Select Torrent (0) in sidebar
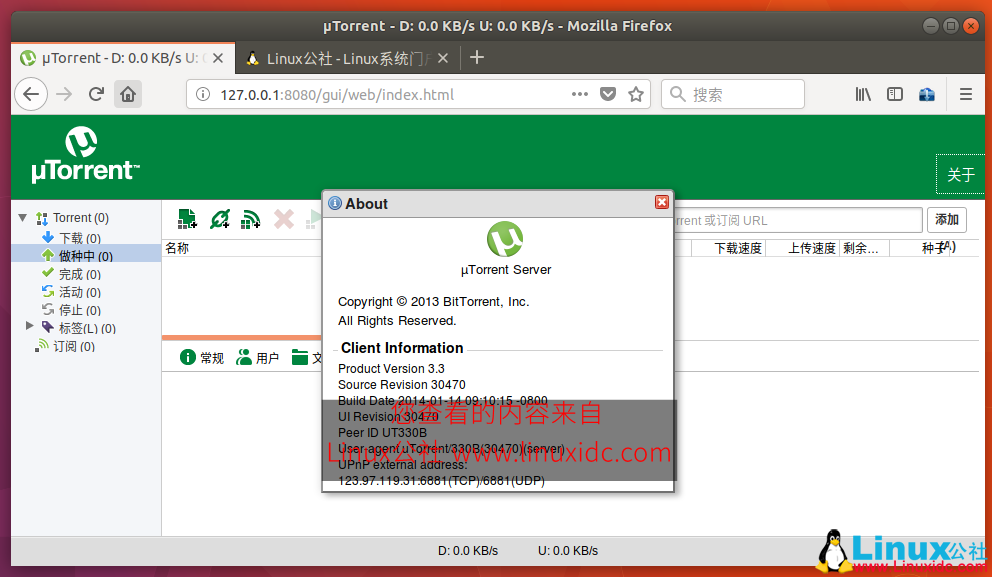 tap(80, 218)
